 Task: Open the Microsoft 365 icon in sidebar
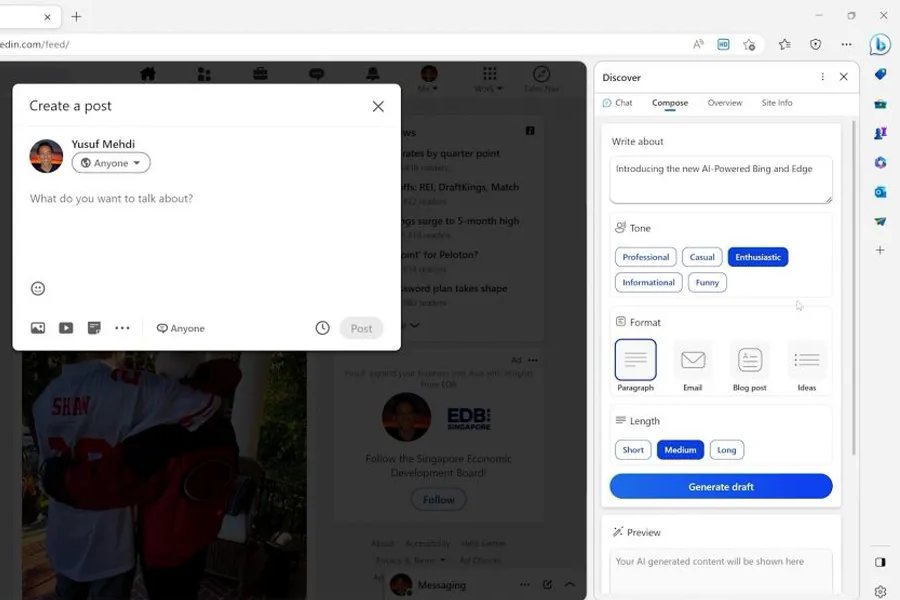tap(880, 162)
